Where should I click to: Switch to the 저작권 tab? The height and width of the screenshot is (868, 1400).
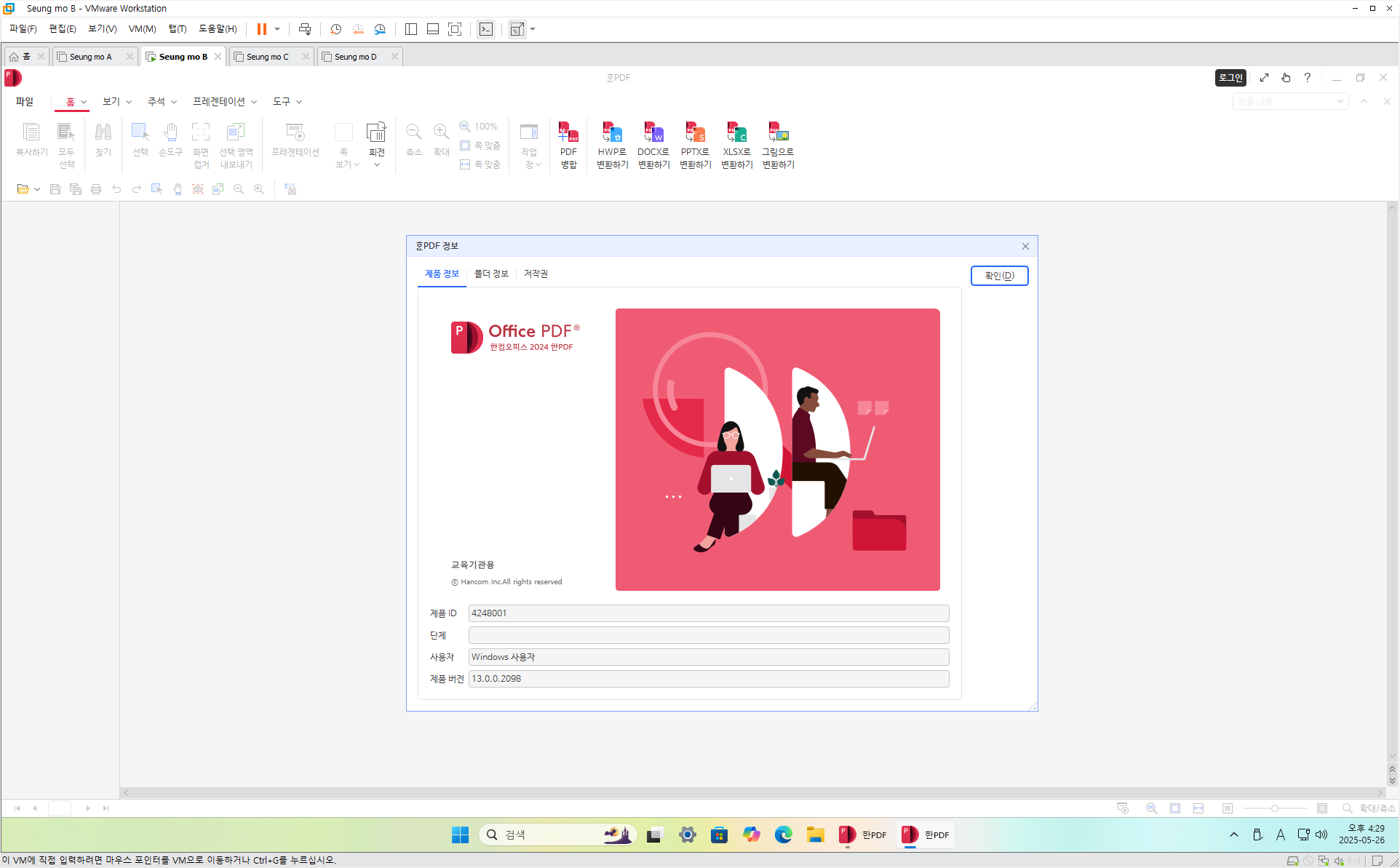(x=536, y=274)
